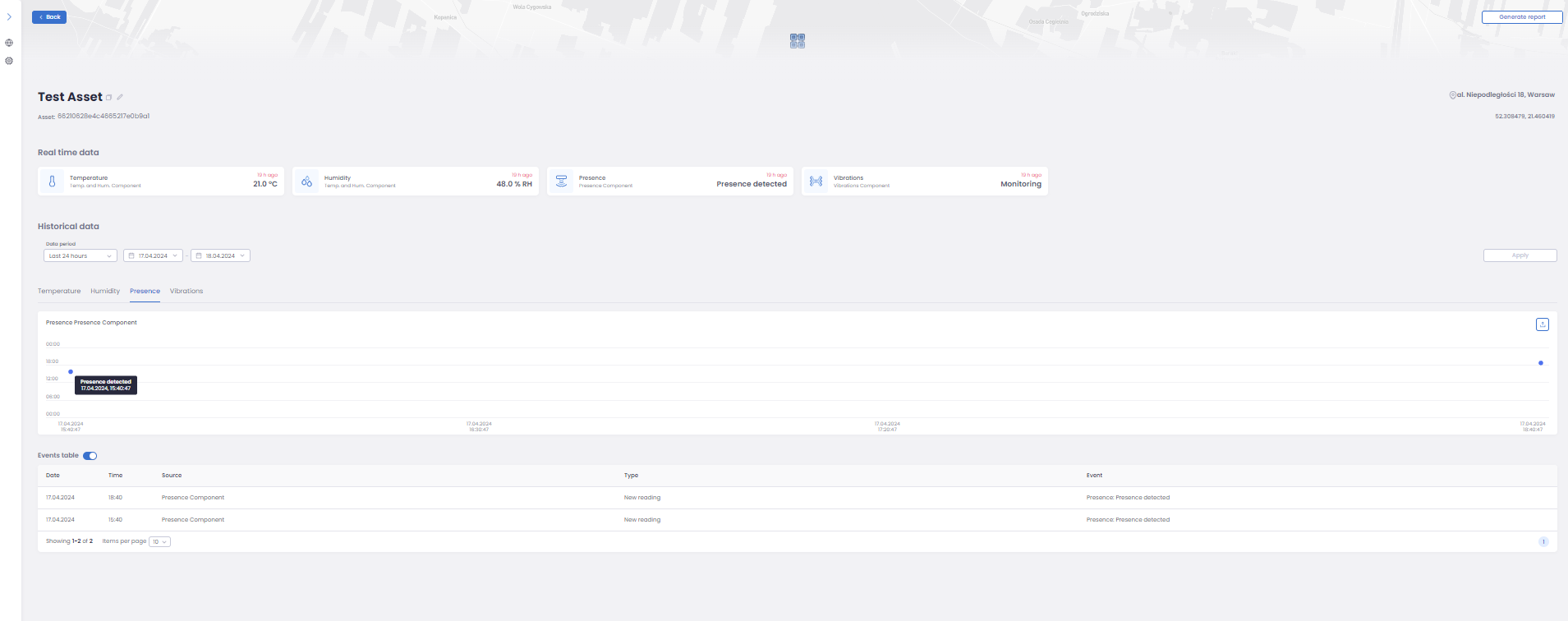Click the Temperature thermometer icon
1568x621 pixels.
(52, 182)
